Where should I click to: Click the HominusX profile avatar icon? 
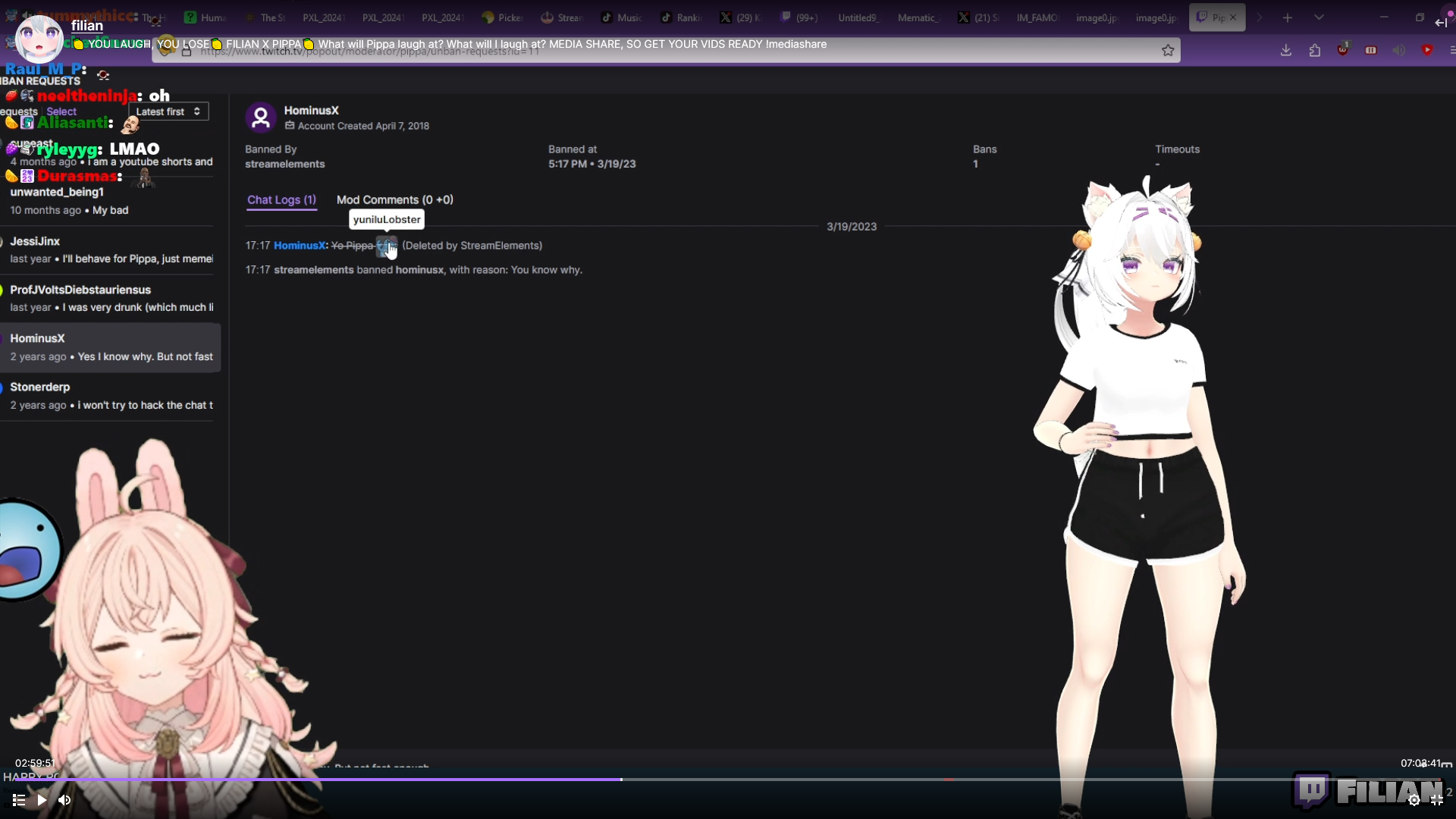[261, 118]
